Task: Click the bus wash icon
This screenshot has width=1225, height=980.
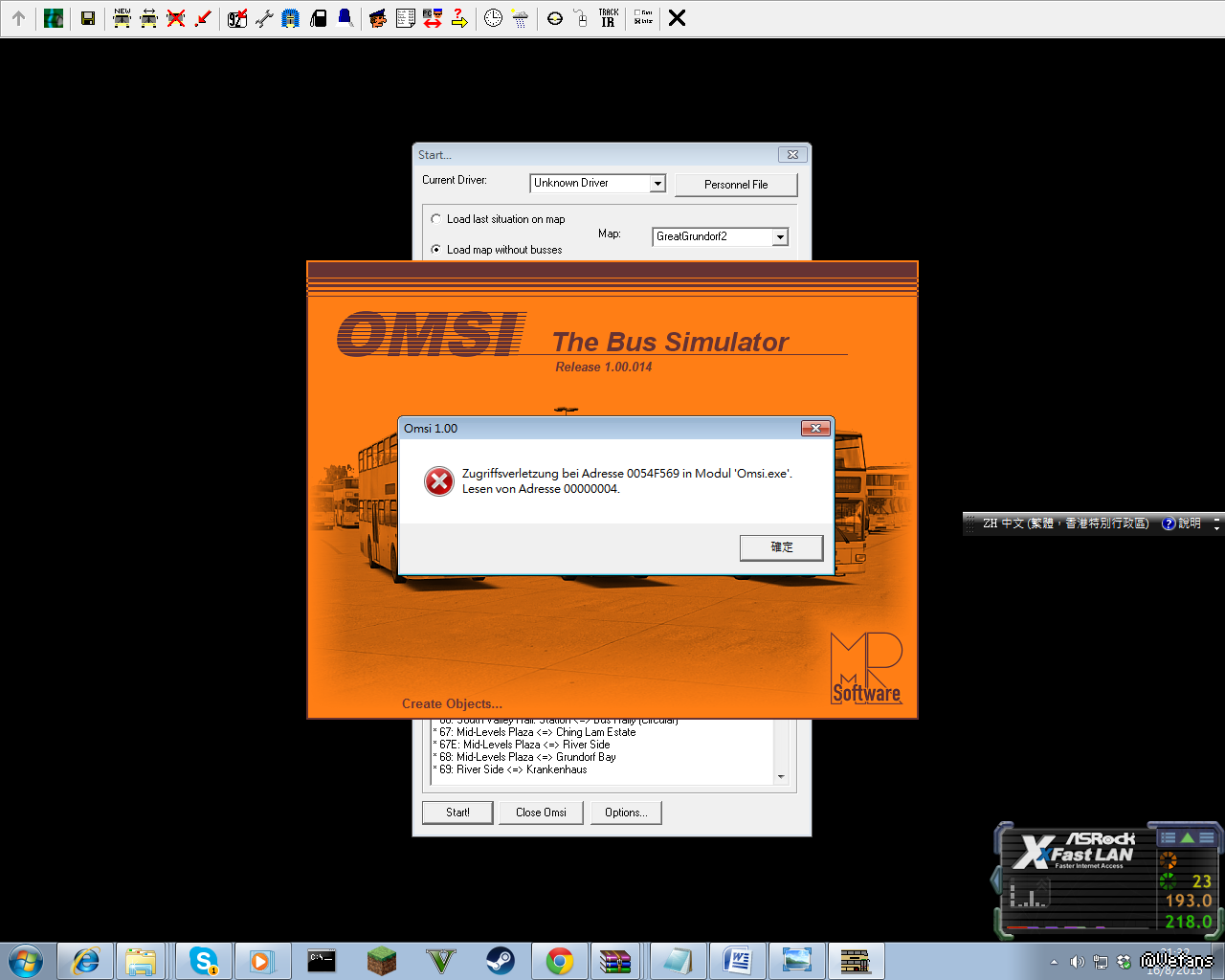Action: click(x=291, y=18)
